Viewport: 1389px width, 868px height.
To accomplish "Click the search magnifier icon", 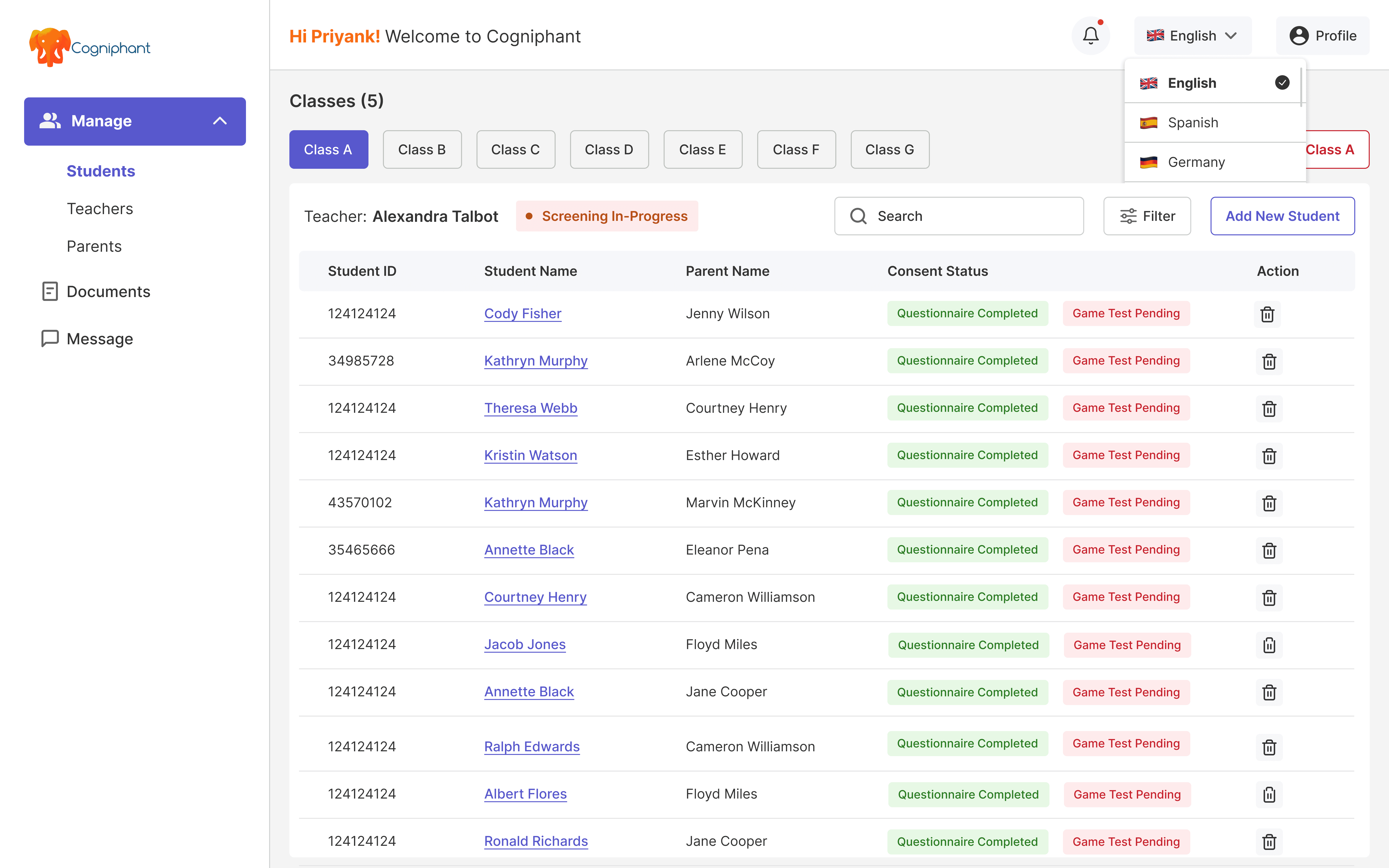I will [x=858, y=216].
